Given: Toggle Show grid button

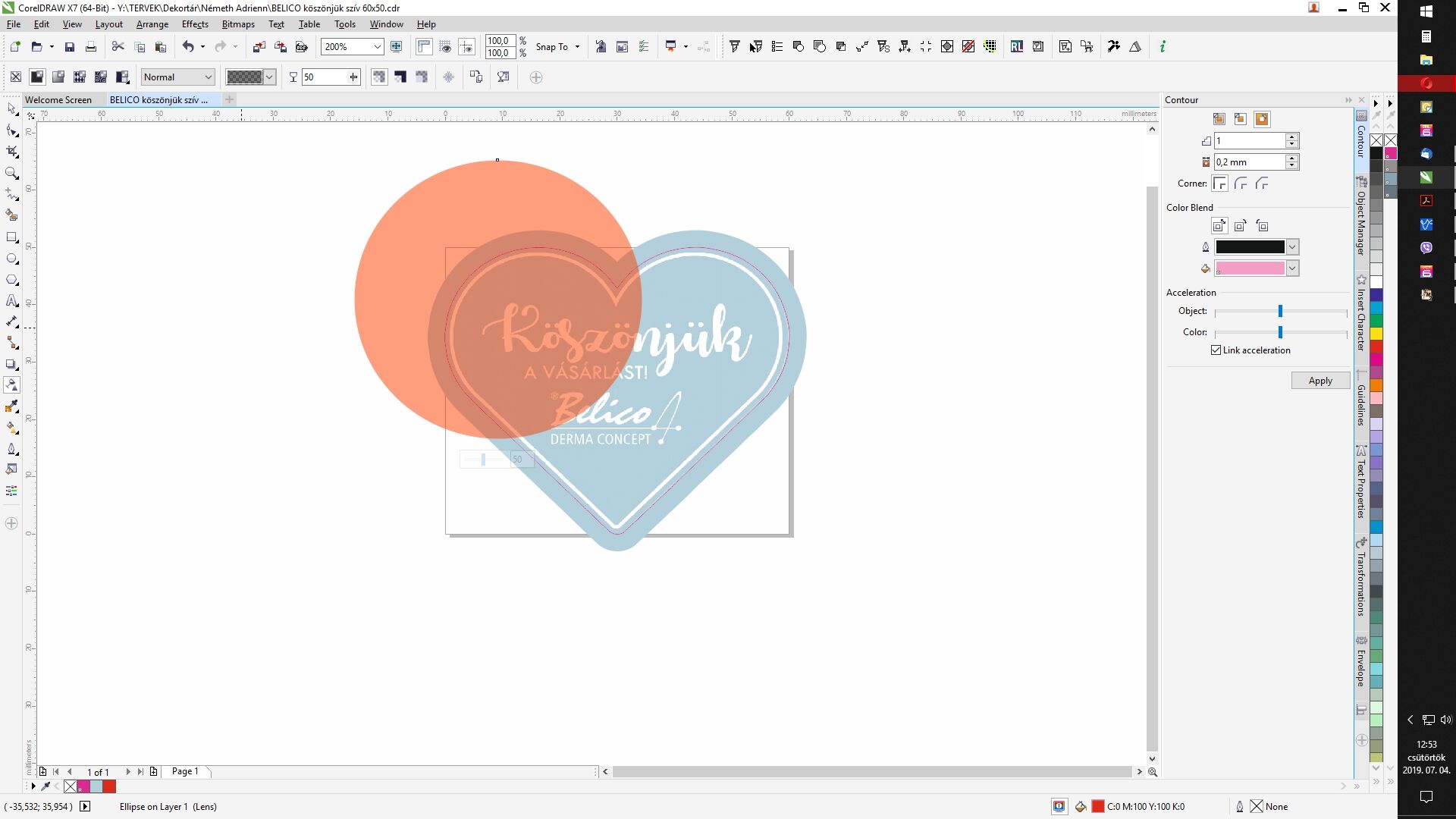Looking at the screenshot, I should [445, 47].
